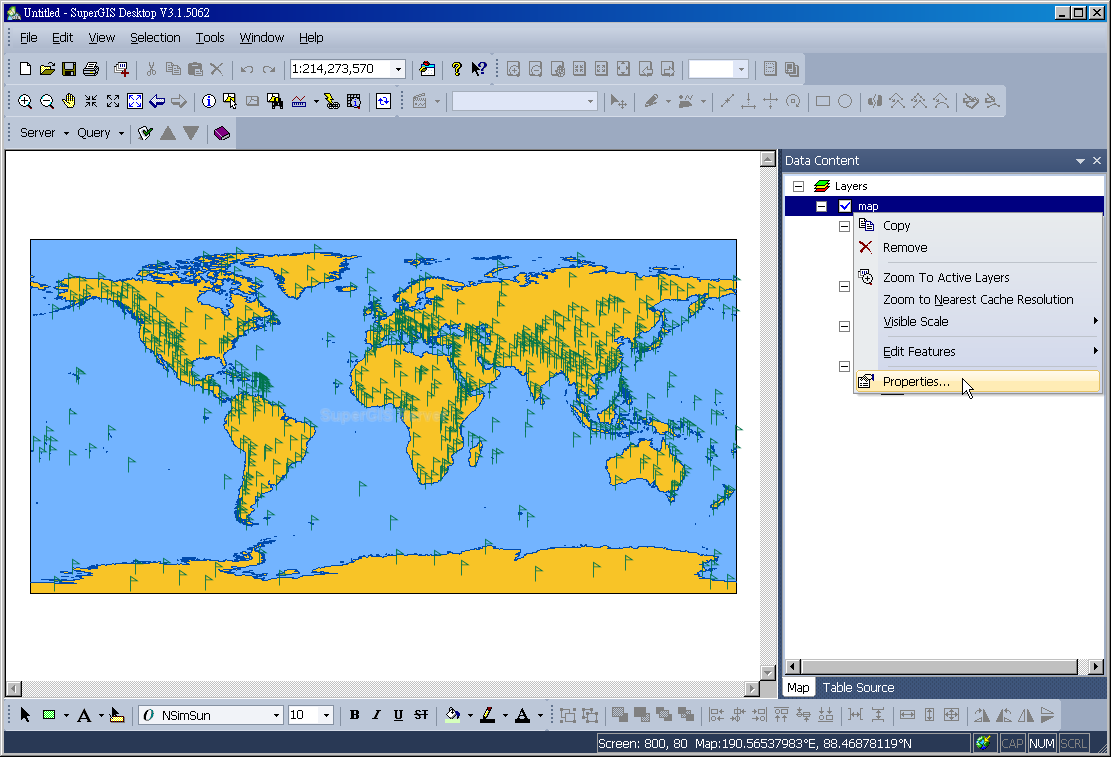Toggle italic text formatting
1111x757 pixels.
pyautogui.click(x=376, y=715)
